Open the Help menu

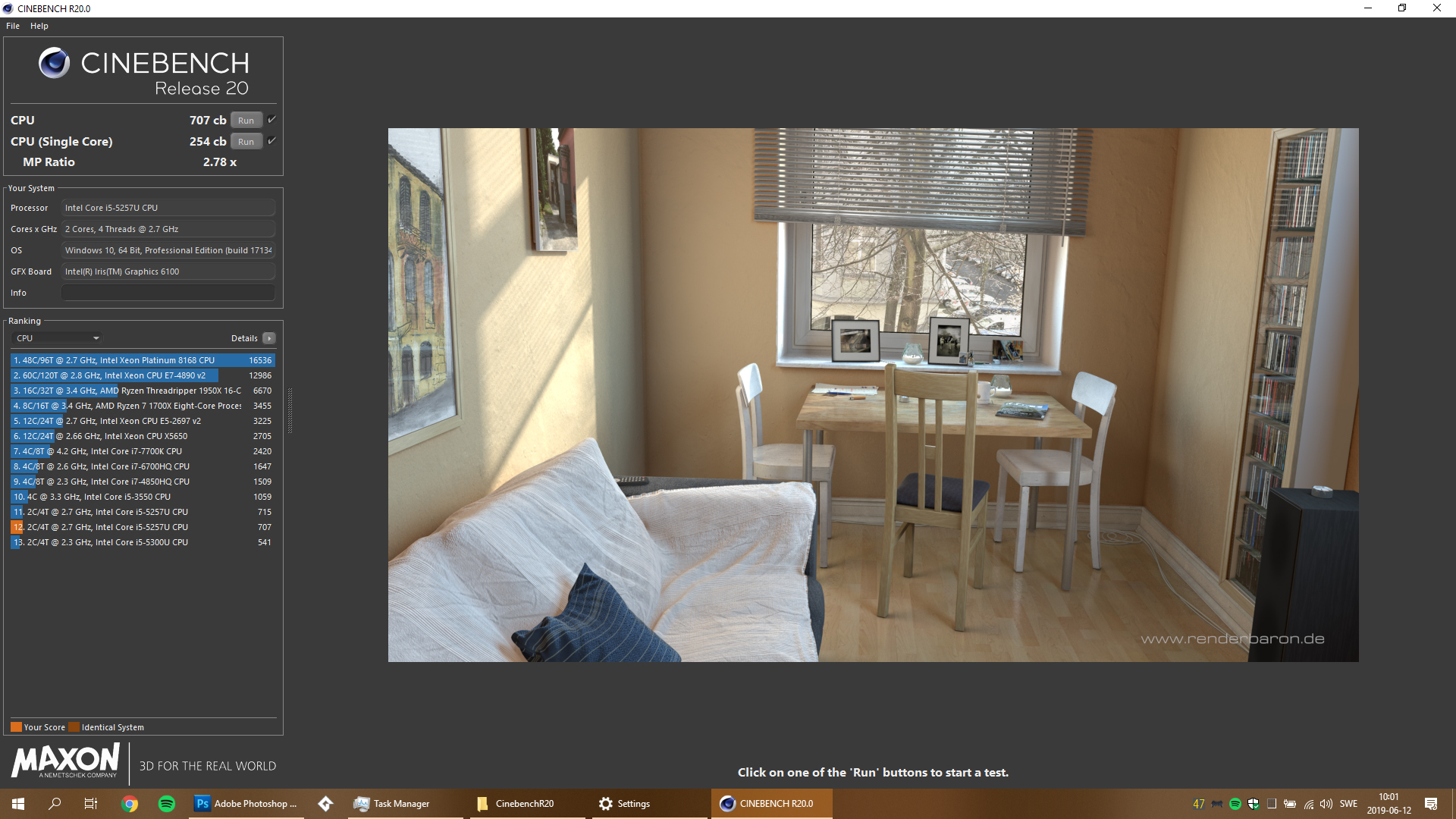click(39, 26)
